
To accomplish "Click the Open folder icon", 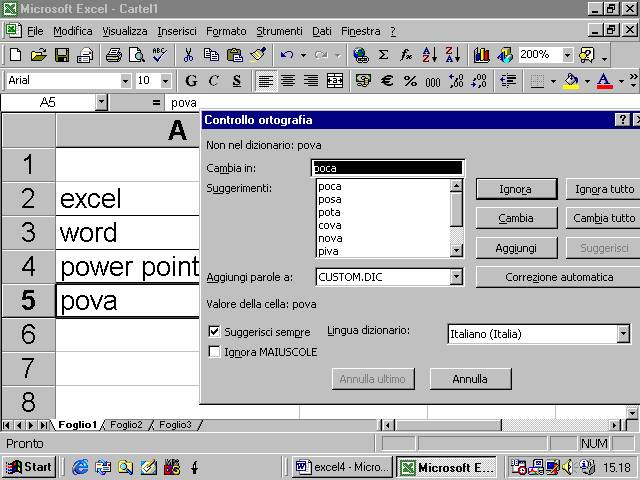I will pos(38,55).
